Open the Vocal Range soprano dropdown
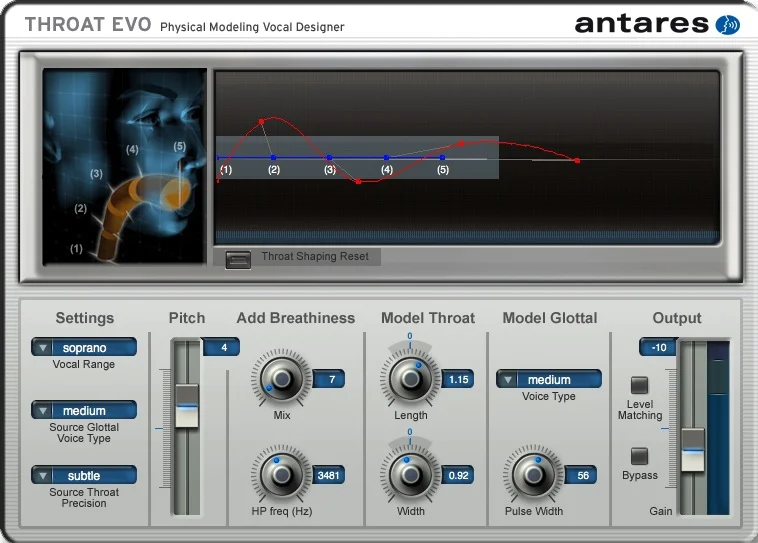Screen dimensions: 758x543 (x=84, y=348)
